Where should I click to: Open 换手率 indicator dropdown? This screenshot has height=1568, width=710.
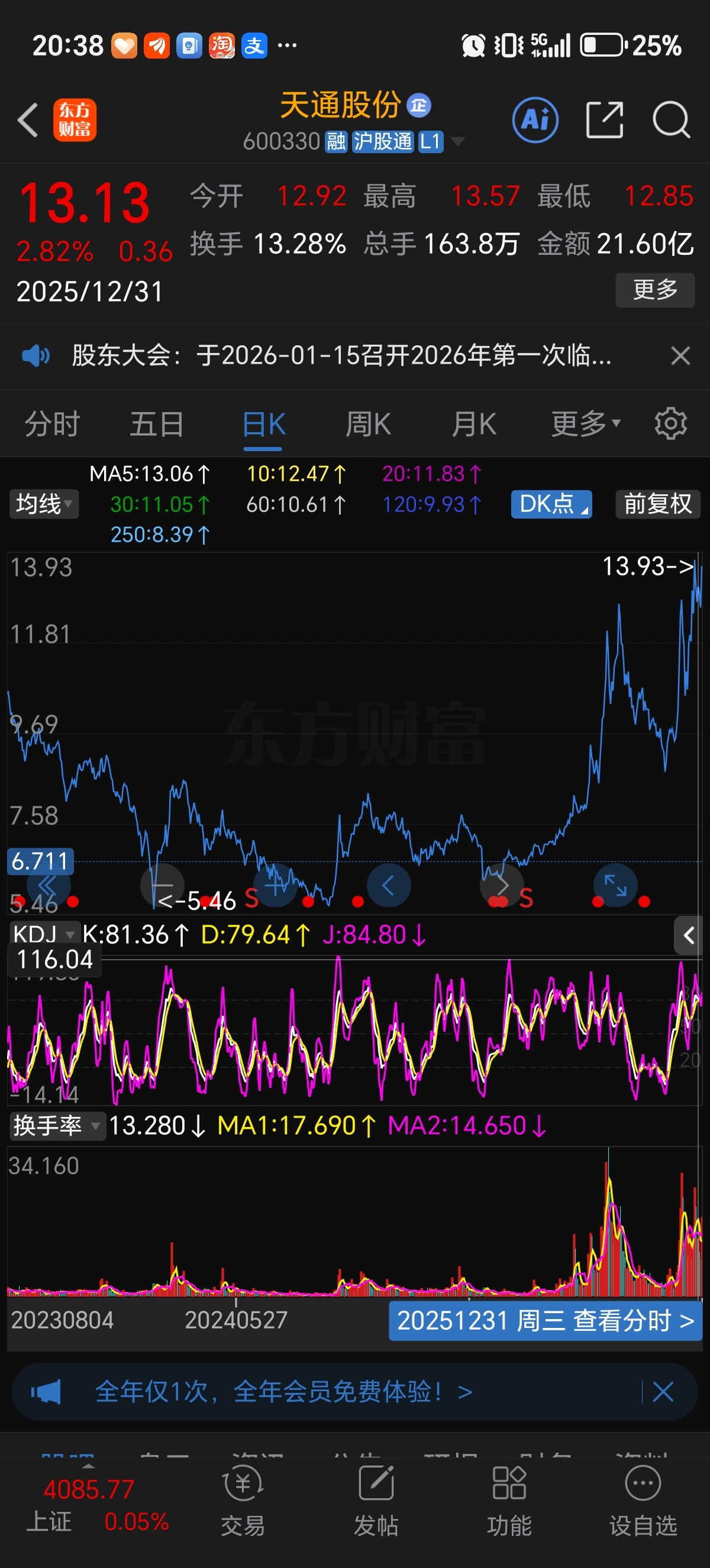coord(57,1126)
